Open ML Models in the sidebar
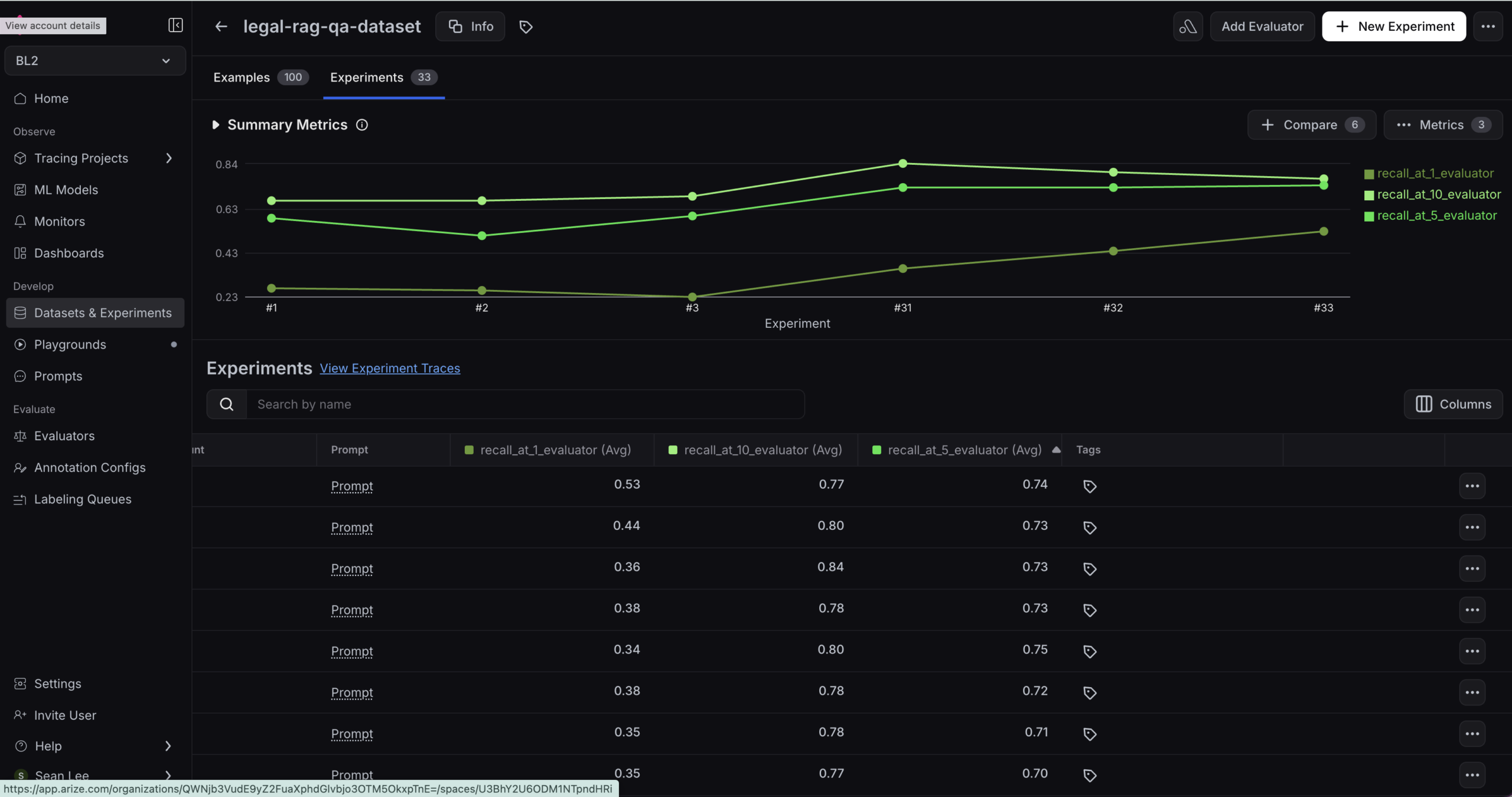 pyautogui.click(x=67, y=189)
